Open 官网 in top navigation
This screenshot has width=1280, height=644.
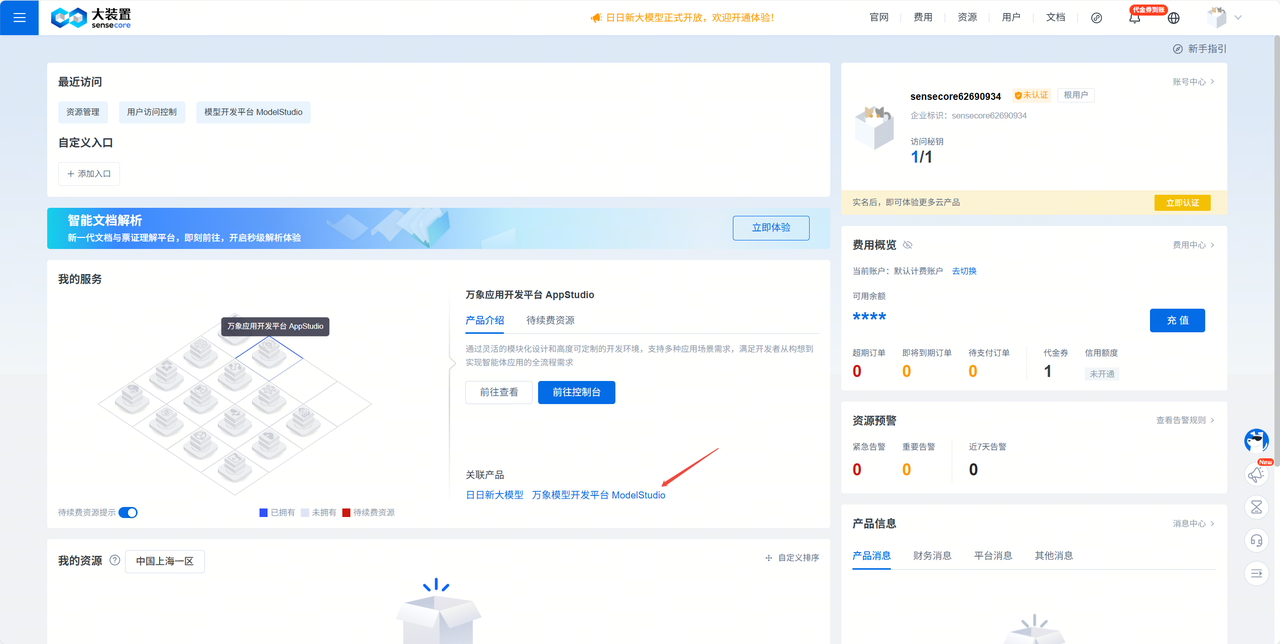879,18
